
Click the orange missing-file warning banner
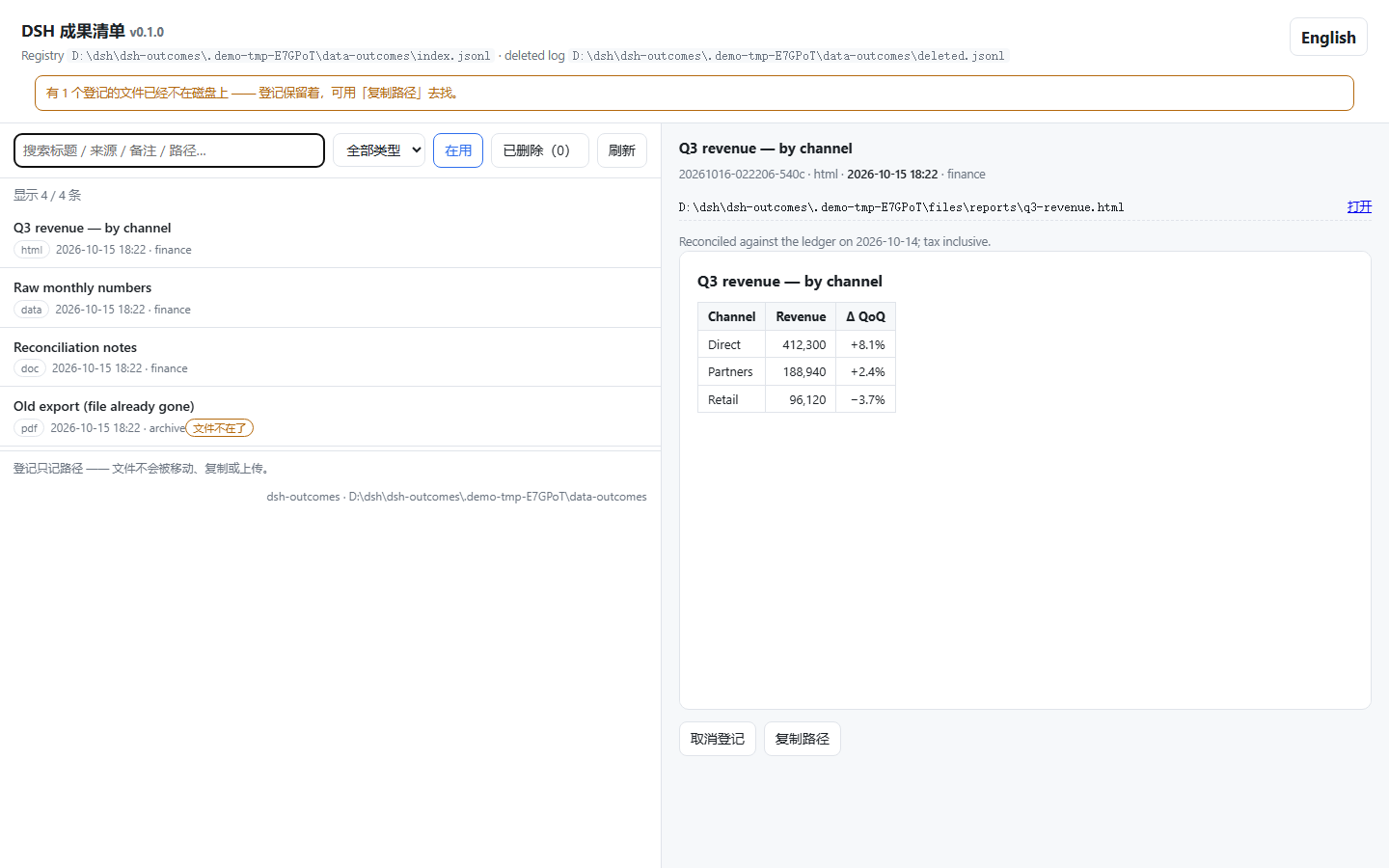(x=694, y=93)
